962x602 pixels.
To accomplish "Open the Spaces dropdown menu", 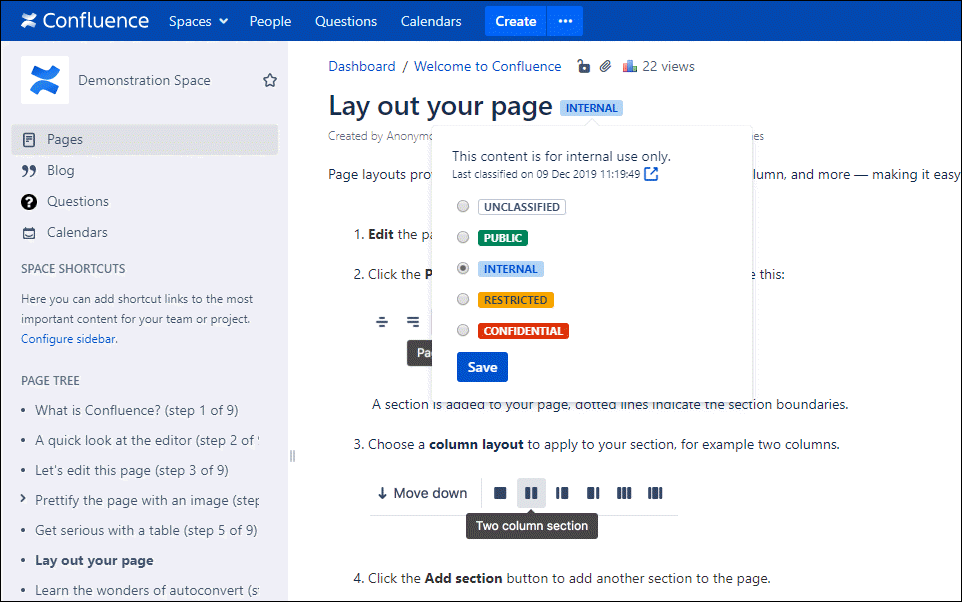I will click(x=198, y=21).
